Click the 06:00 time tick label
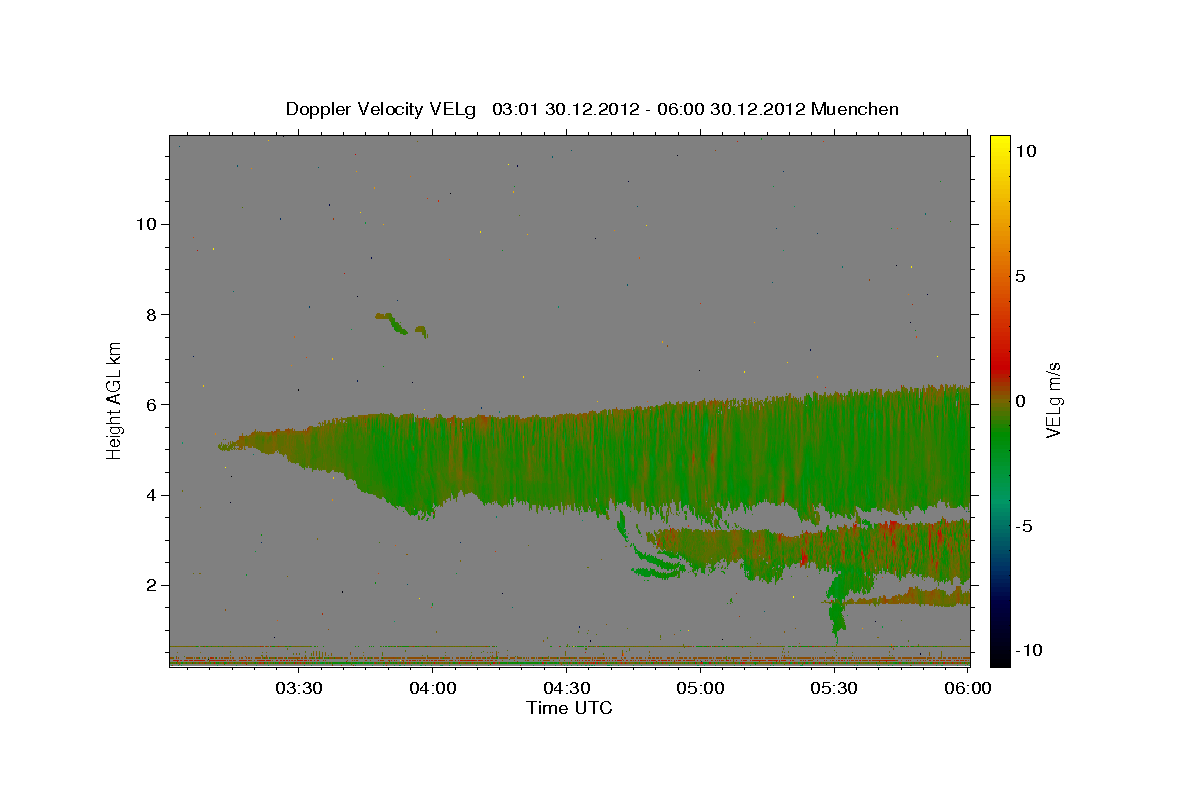This screenshot has width=1200, height=800. coord(968,688)
